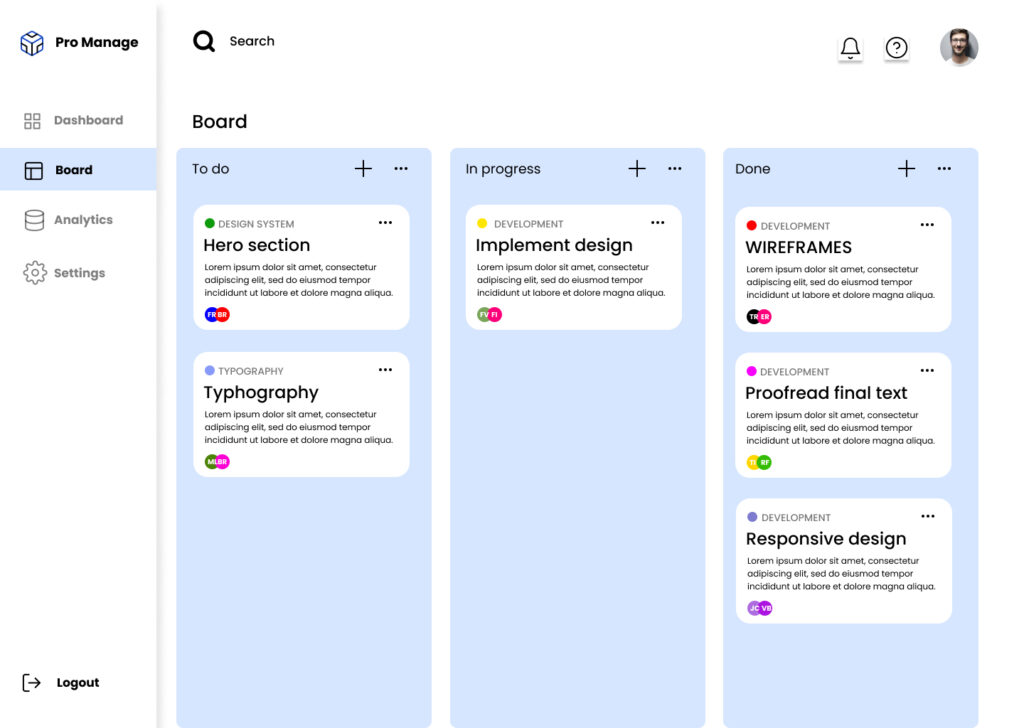
Task: Open Hero section card options menu
Action: [x=385, y=223]
